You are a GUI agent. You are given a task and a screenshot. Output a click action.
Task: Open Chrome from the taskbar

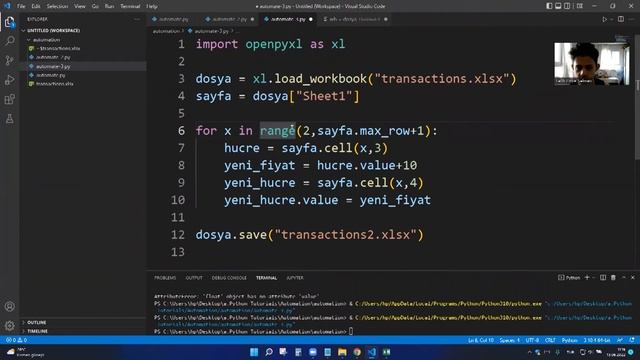(x=357, y=352)
